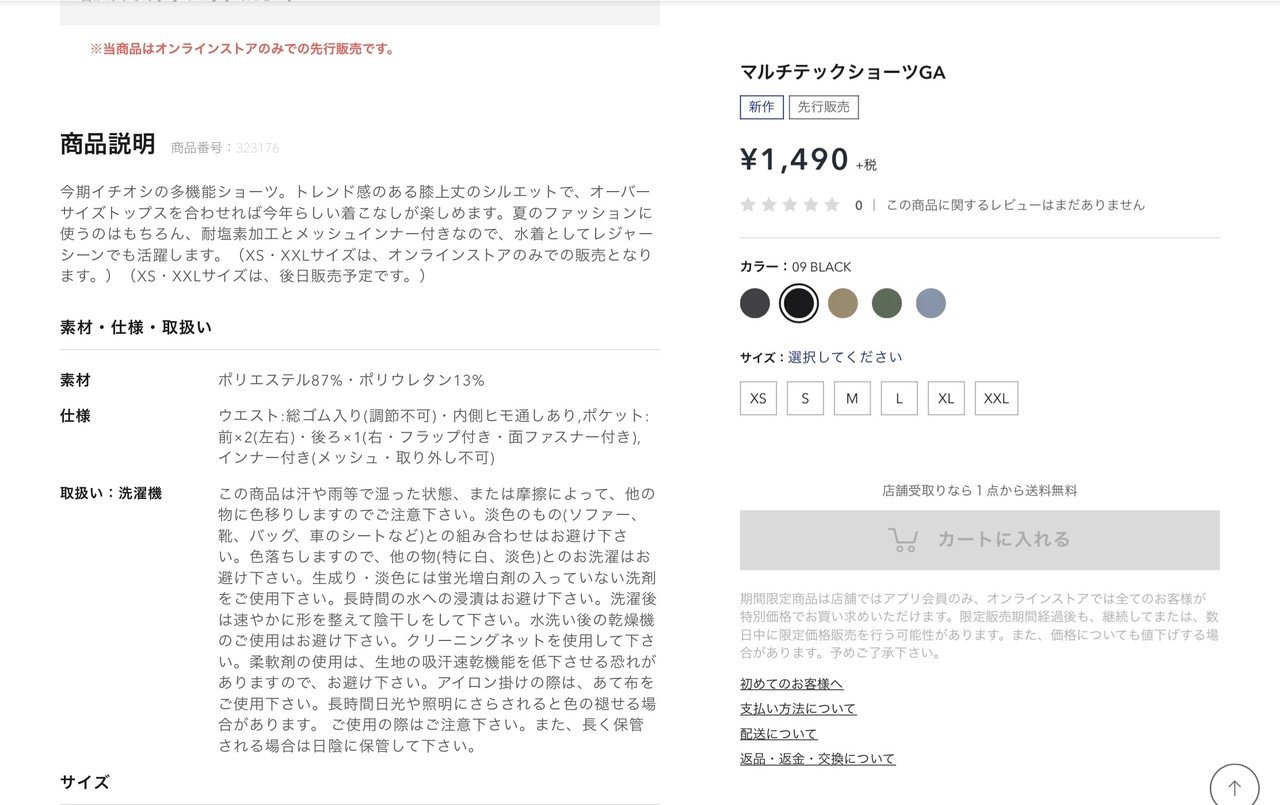This screenshot has width=1280, height=805.
Task: Select the light blue color swatch
Action: (x=930, y=302)
